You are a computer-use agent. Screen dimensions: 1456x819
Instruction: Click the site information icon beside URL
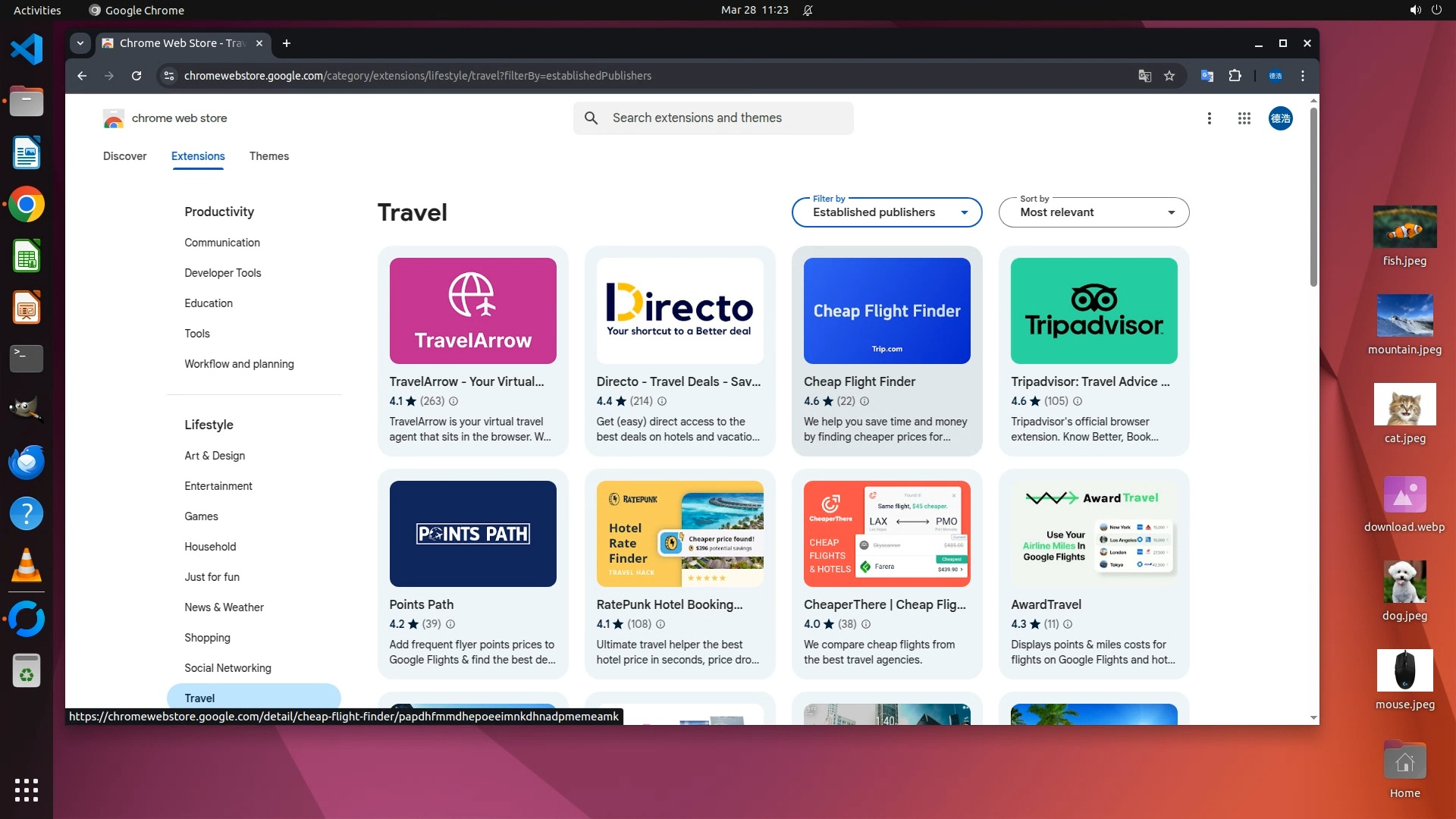[169, 76]
